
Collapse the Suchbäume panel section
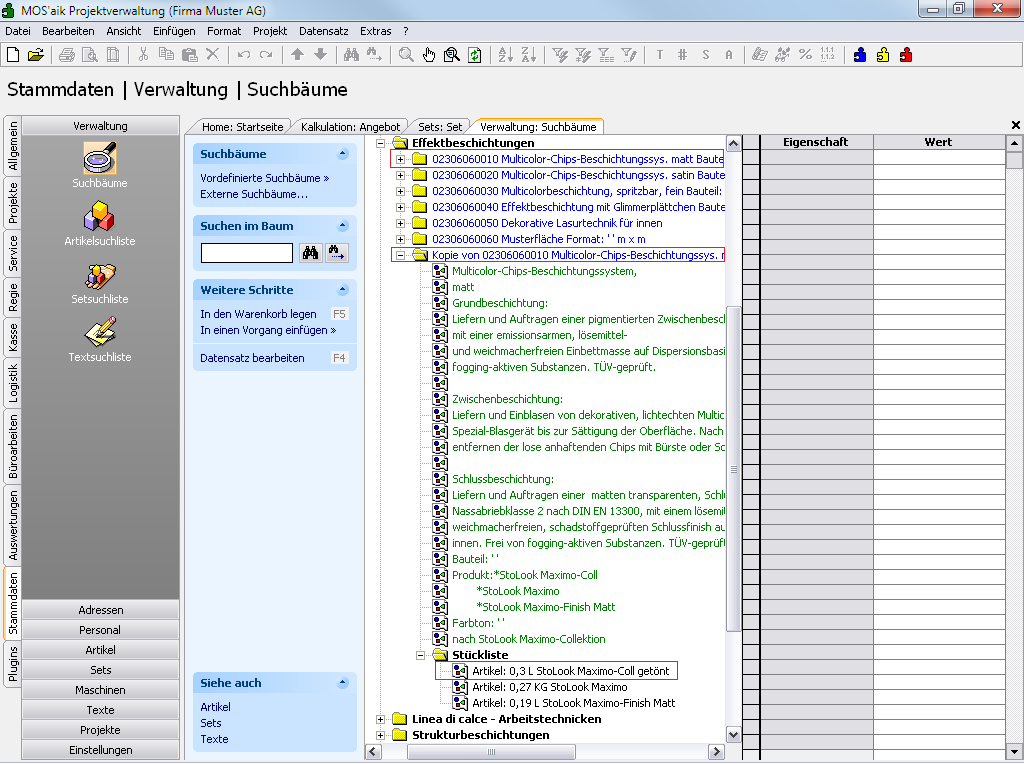click(343, 154)
